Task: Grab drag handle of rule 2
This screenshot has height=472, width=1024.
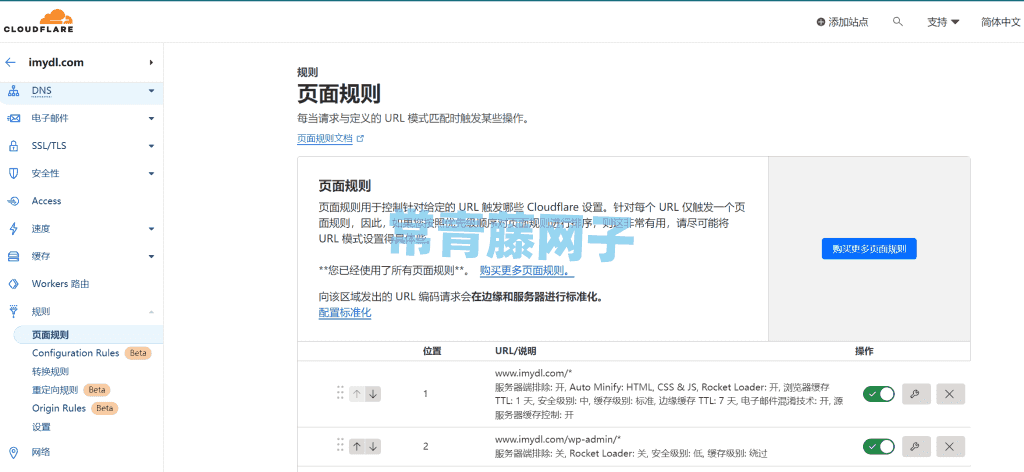Action: 340,445
